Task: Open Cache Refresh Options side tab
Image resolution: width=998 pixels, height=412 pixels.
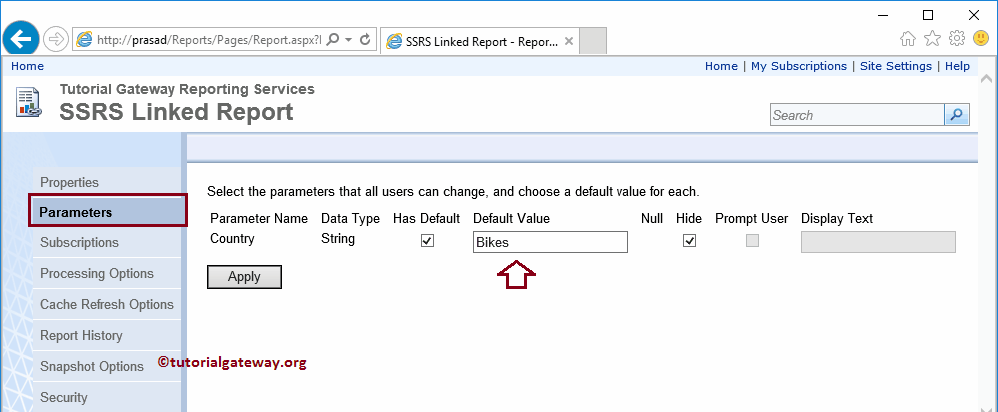Action: point(107,304)
